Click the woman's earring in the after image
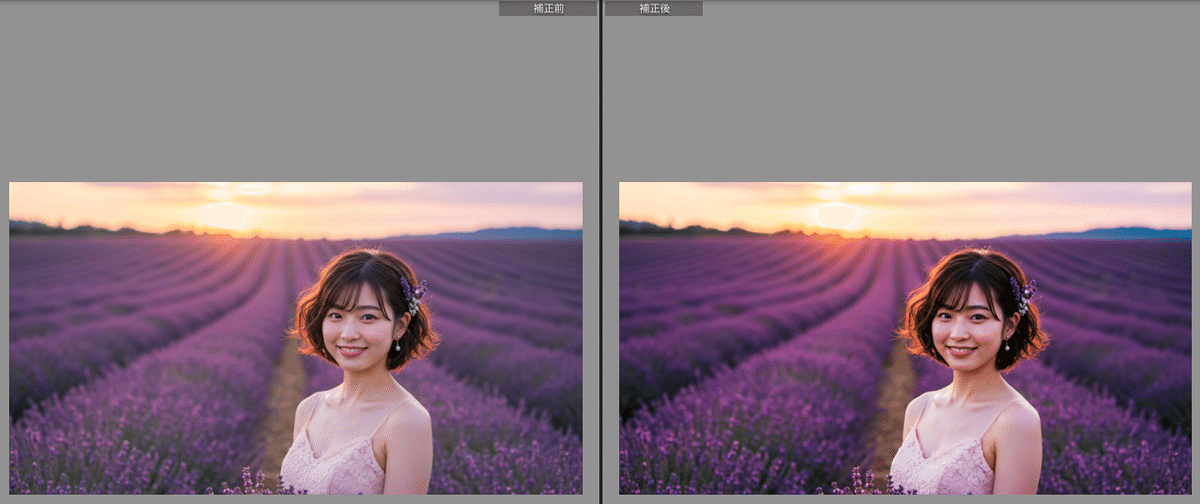 1007,346
